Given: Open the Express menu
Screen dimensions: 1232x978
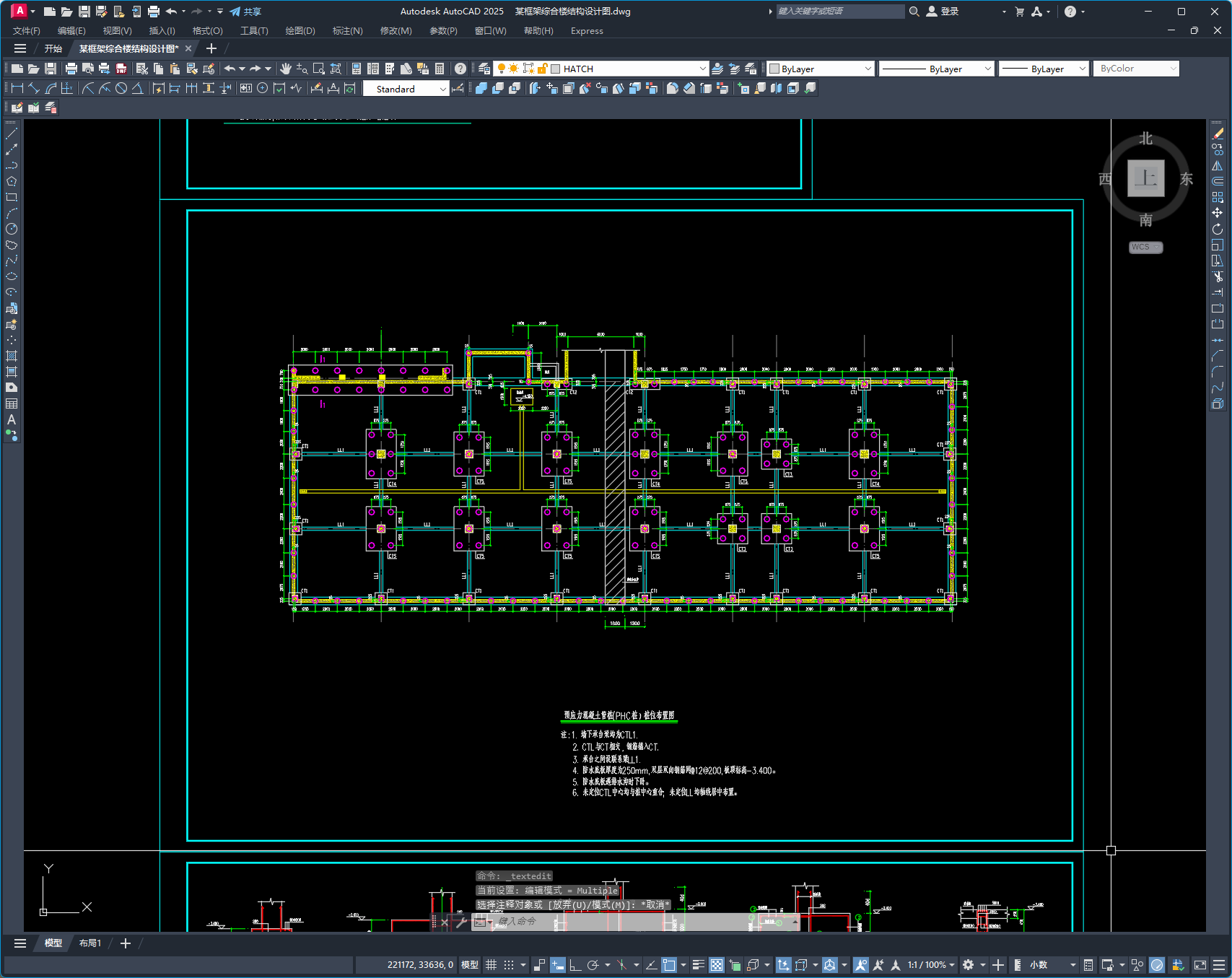Looking at the screenshot, I should [x=587, y=31].
